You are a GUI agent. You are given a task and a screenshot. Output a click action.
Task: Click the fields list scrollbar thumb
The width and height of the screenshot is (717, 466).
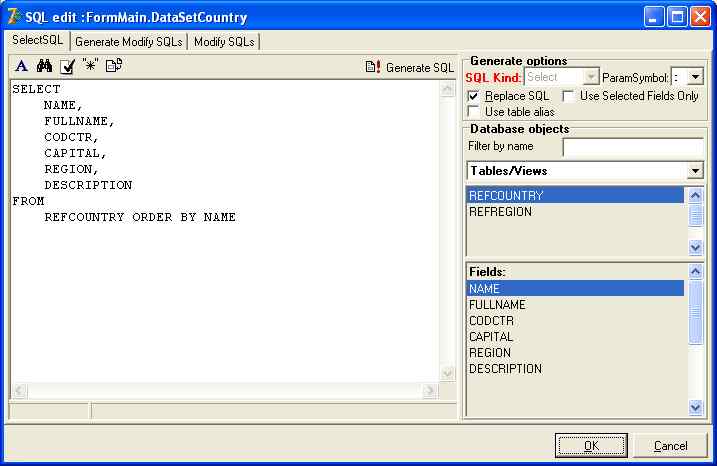click(696, 312)
